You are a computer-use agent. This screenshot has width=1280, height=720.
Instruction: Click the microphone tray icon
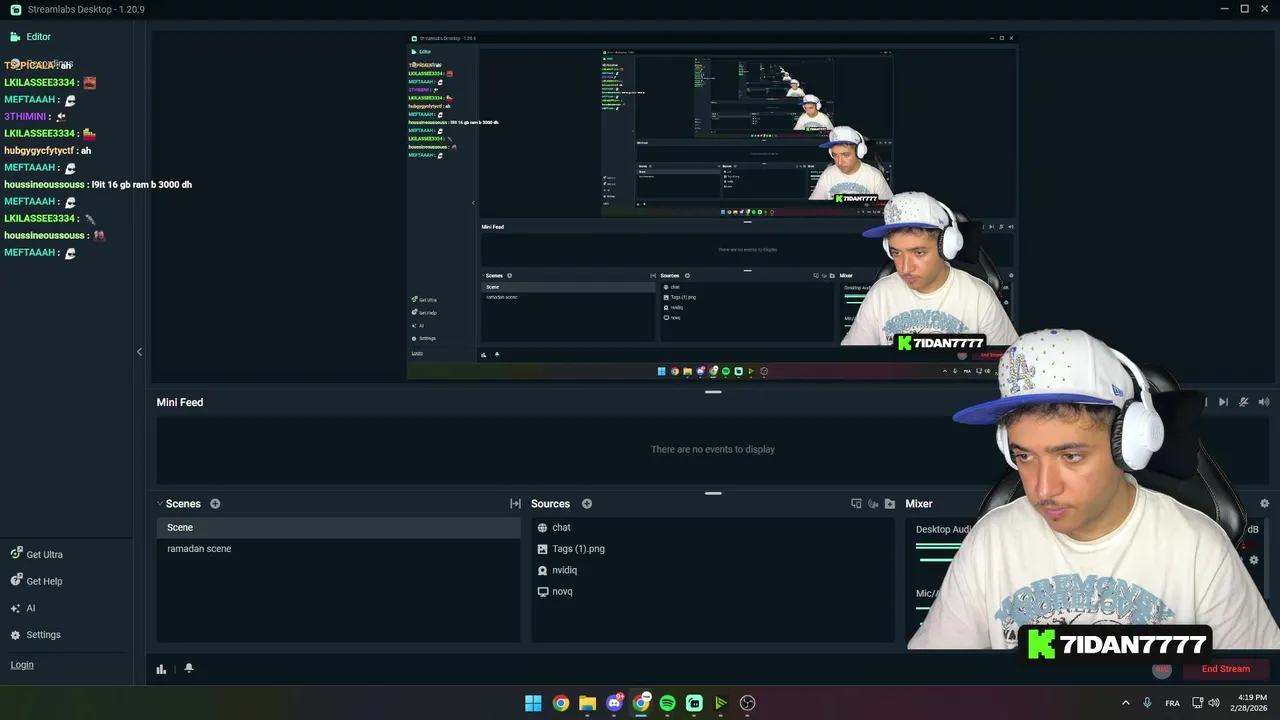coord(1146,703)
